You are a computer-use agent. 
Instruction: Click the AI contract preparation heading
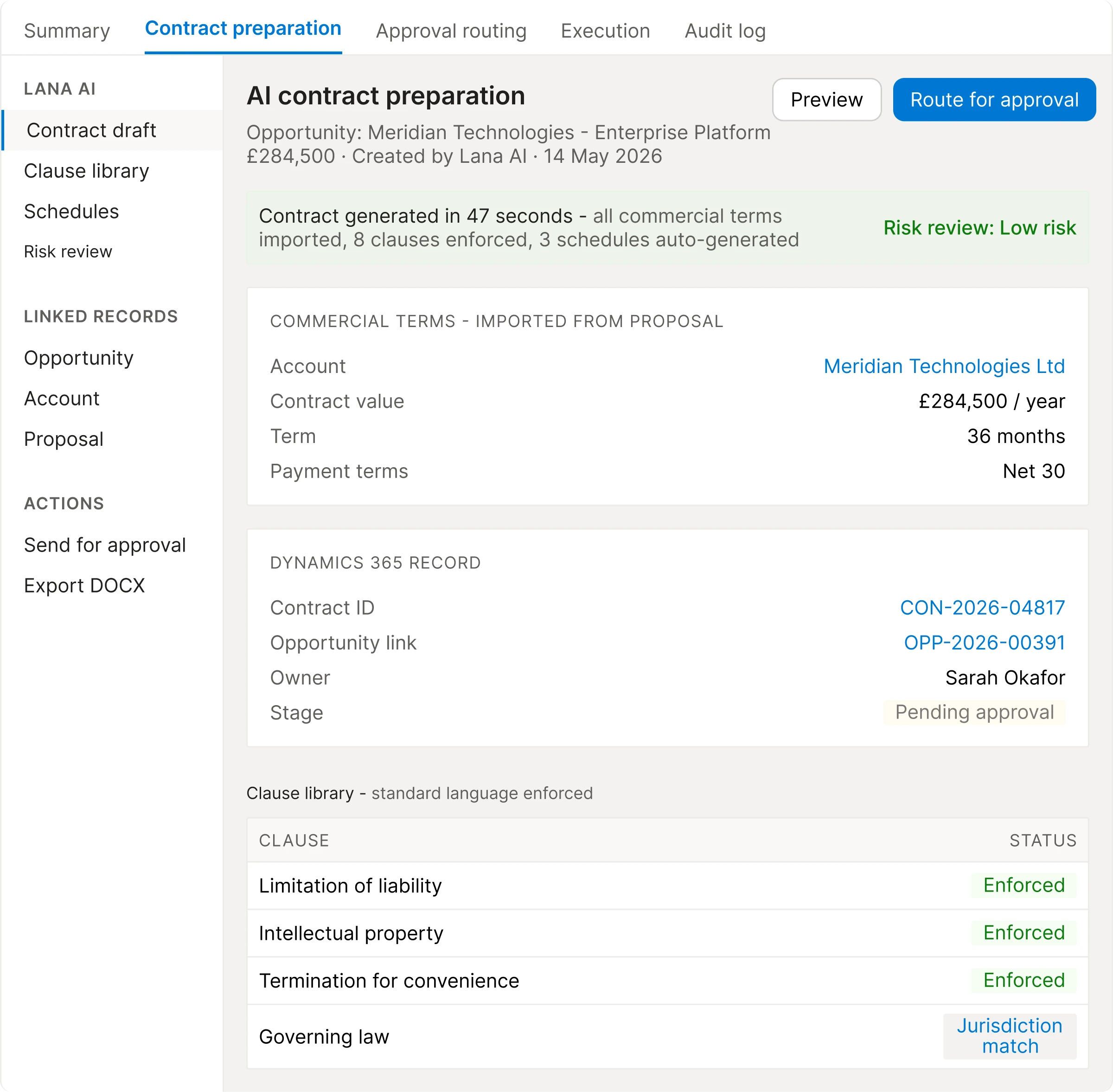tap(386, 96)
